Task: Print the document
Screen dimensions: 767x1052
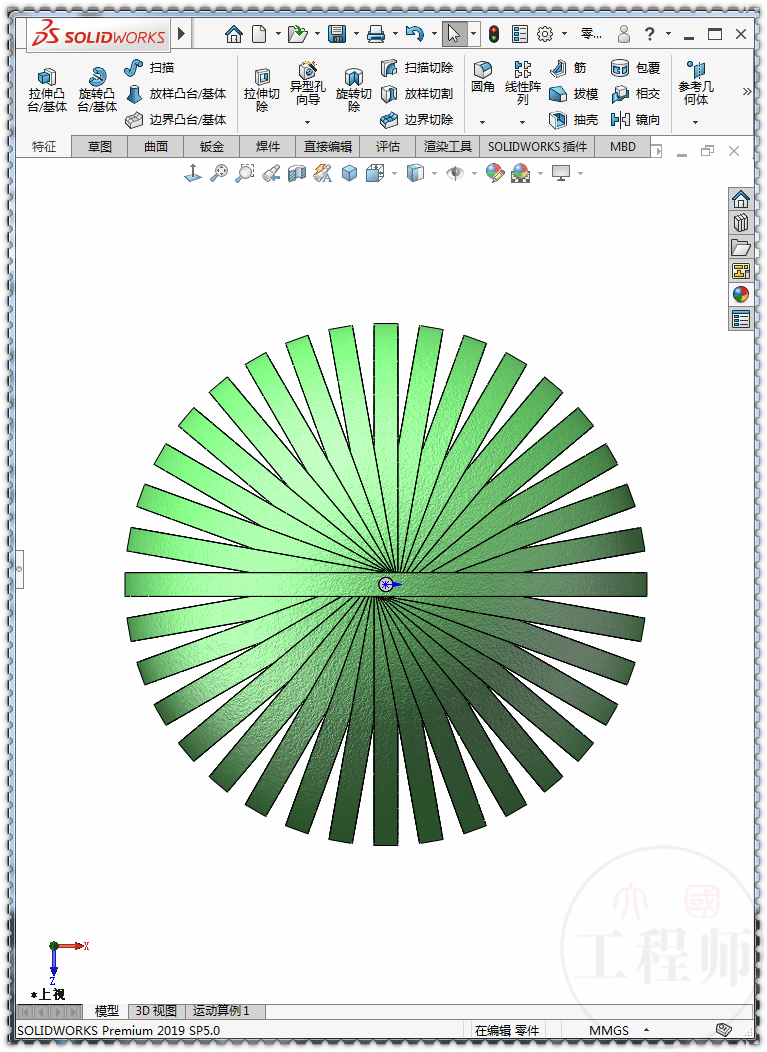Action: (x=376, y=34)
